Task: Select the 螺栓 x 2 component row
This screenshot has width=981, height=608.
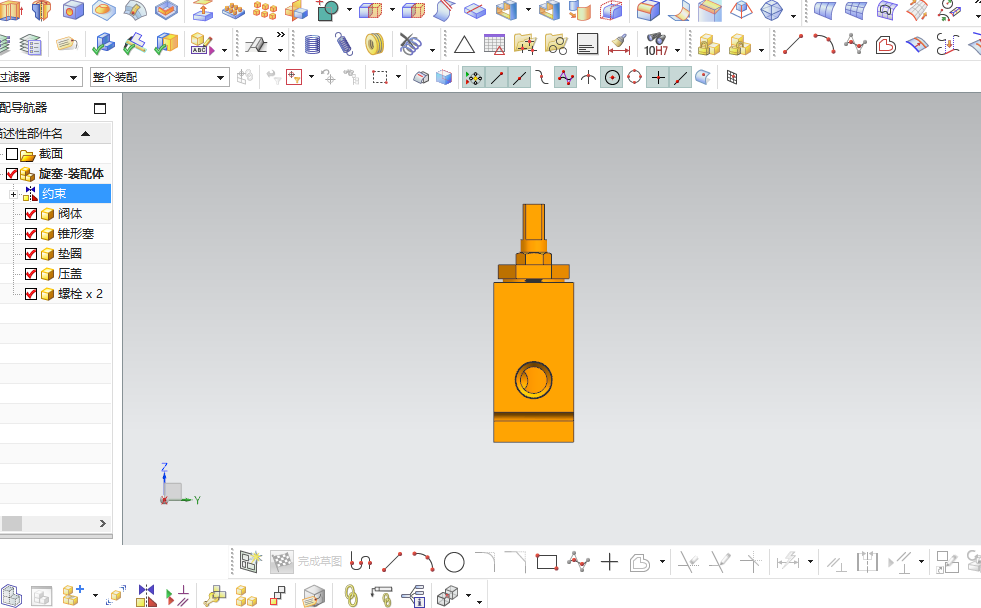Action: [80, 294]
